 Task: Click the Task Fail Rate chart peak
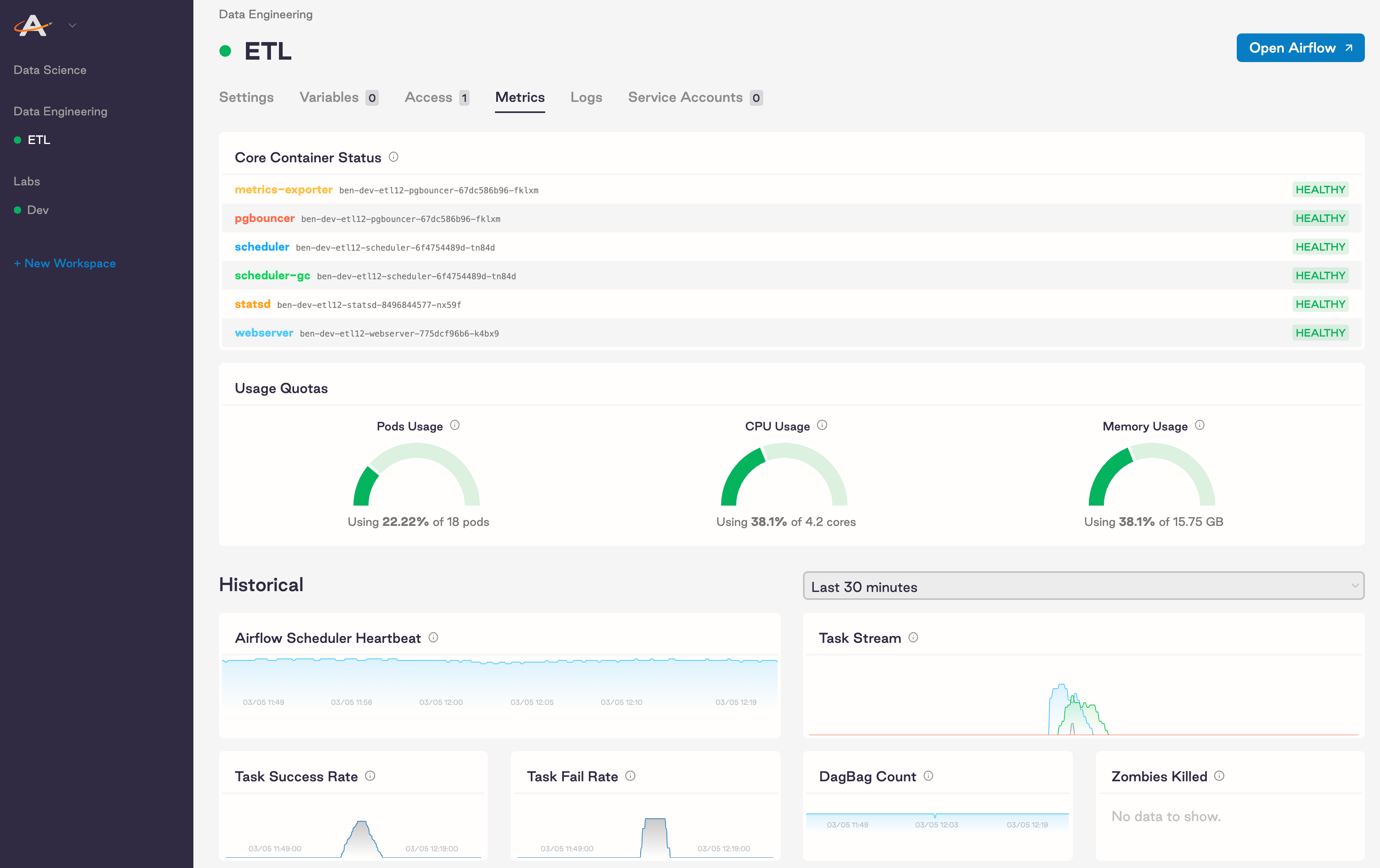click(655, 838)
